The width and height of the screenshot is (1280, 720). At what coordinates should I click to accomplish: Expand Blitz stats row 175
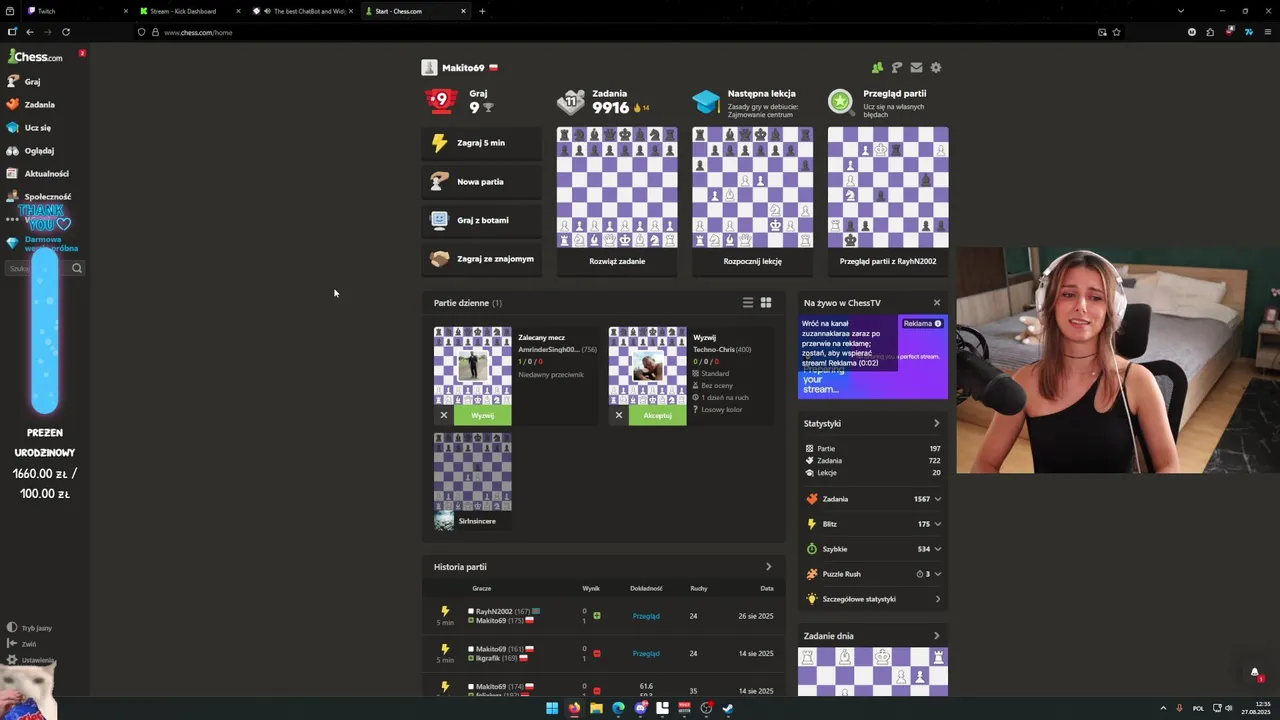[x=873, y=524]
